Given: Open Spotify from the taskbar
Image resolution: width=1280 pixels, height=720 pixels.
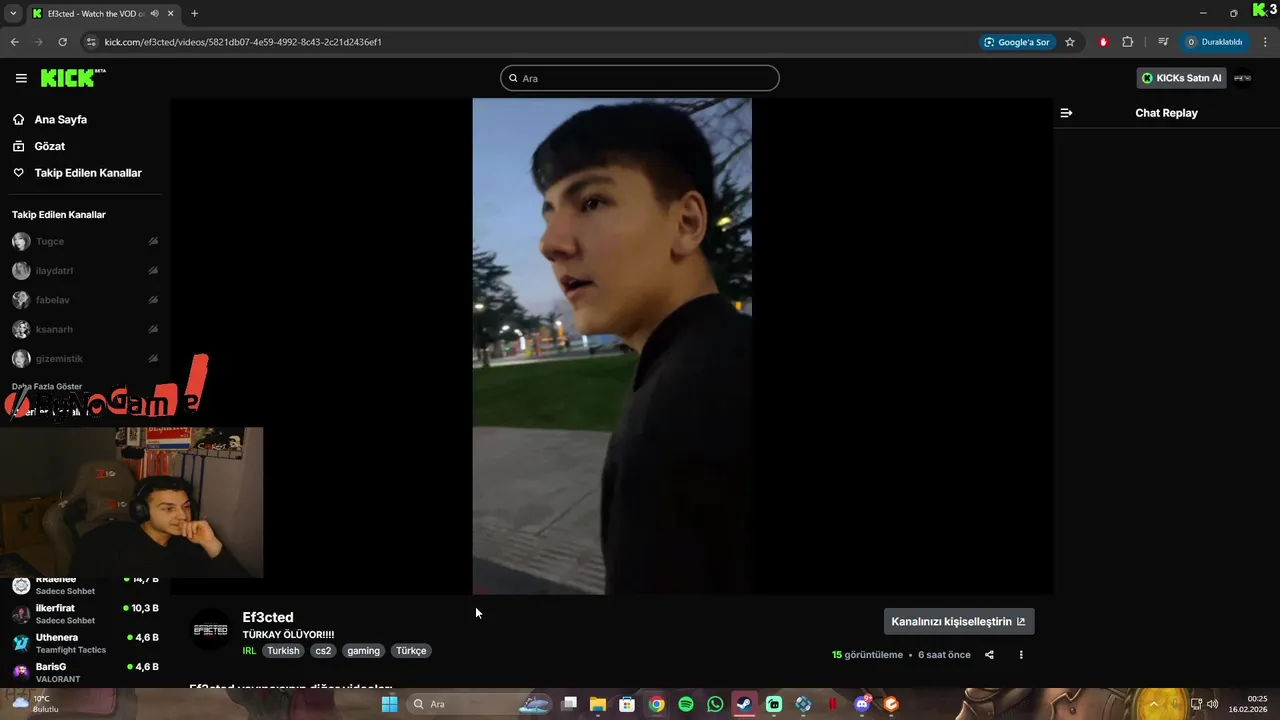Looking at the screenshot, I should pyautogui.click(x=686, y=704).
